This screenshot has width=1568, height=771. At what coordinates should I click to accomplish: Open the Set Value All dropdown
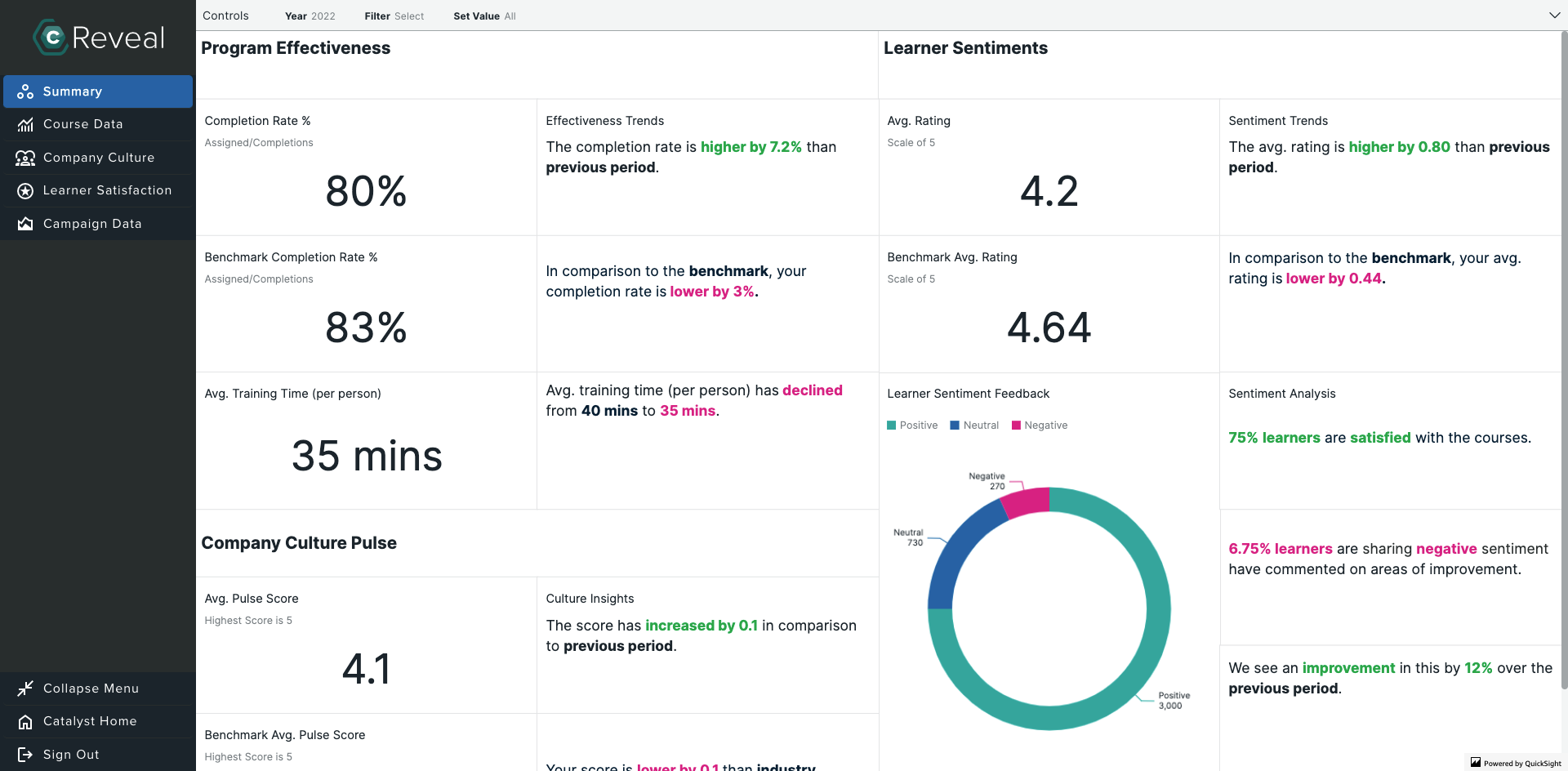(484, 16)
